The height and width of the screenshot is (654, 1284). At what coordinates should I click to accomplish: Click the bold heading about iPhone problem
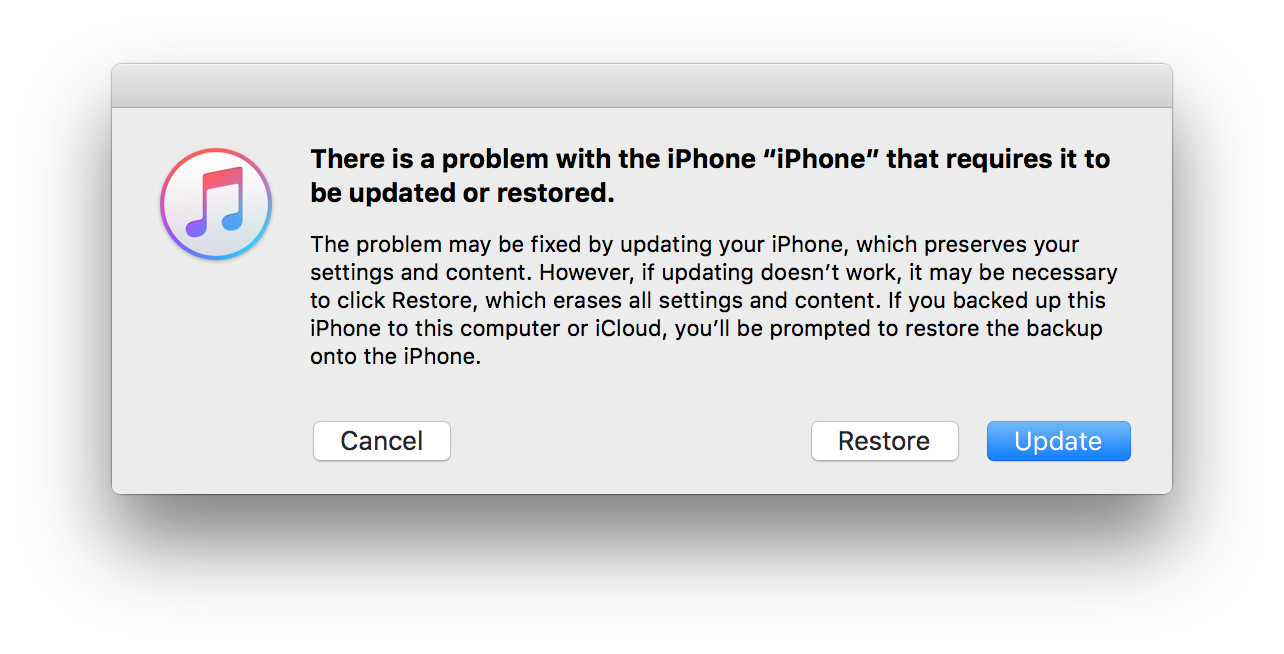coord(710,176)
